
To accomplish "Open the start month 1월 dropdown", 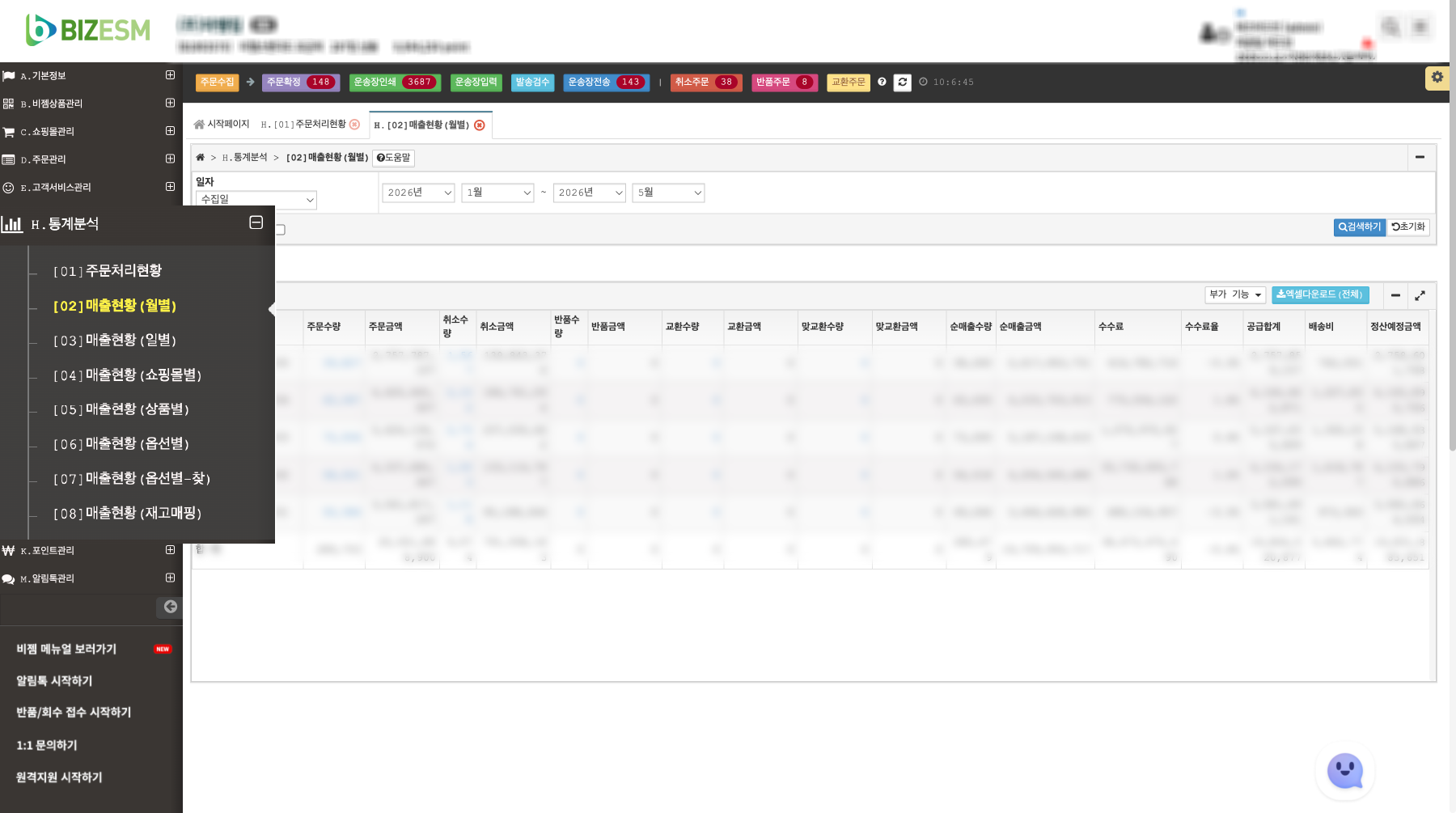I will tap(497, 193).
